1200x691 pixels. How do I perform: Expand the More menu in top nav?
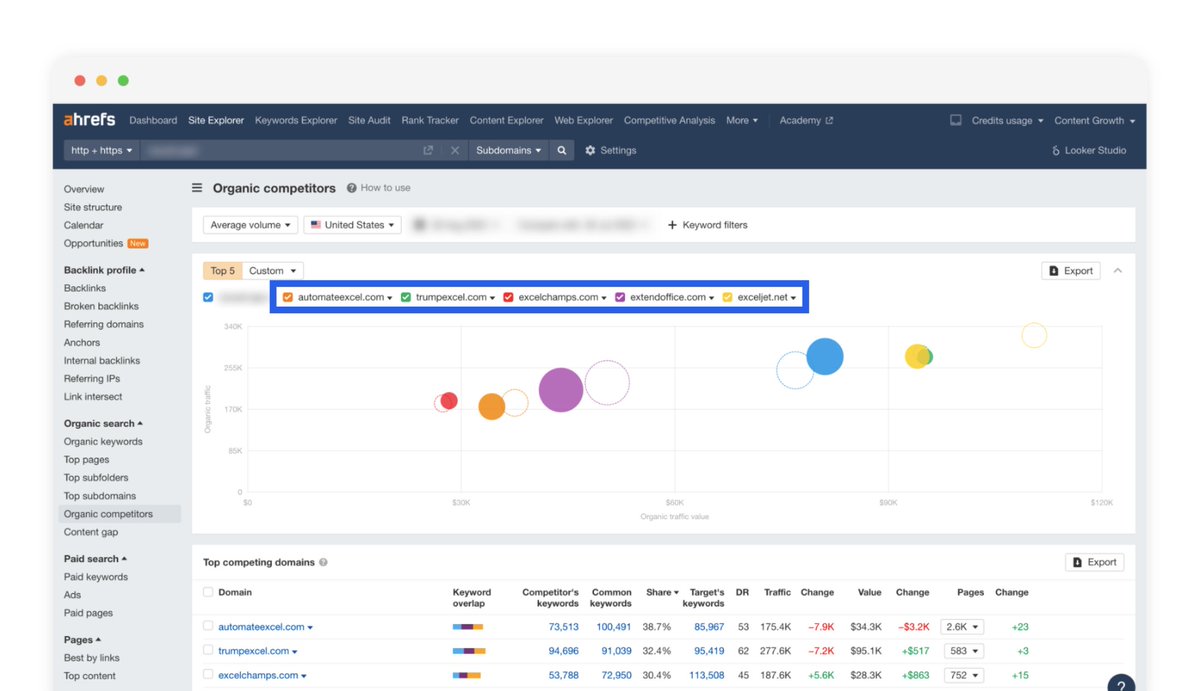[742, 120]
